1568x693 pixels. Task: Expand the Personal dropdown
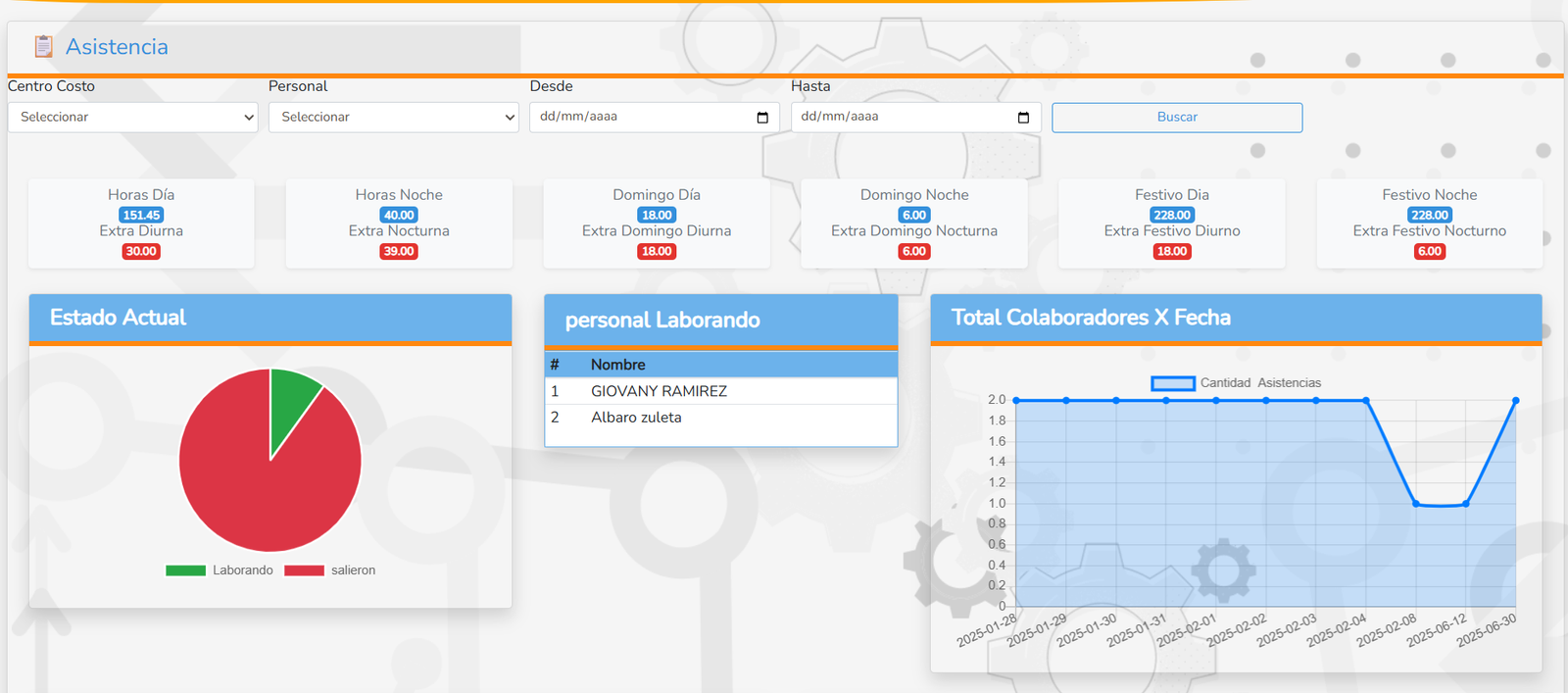[393, 117]
